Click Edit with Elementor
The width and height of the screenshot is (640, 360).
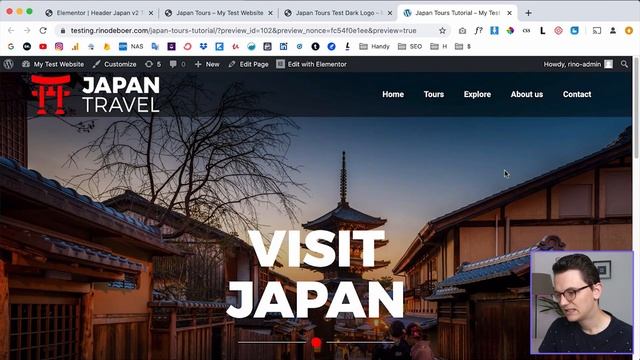tap(311, 64)
